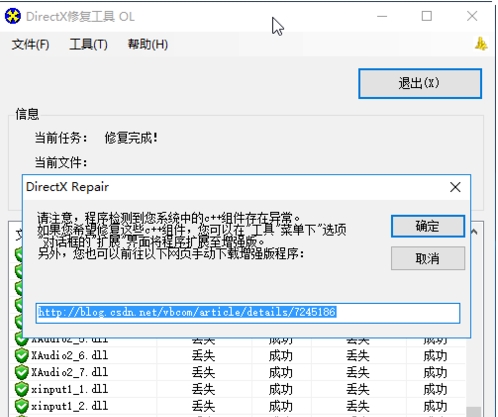
Task: Click second 丢失 cell in xinput1_2.dll row
Action: click(x=358, y=406)
